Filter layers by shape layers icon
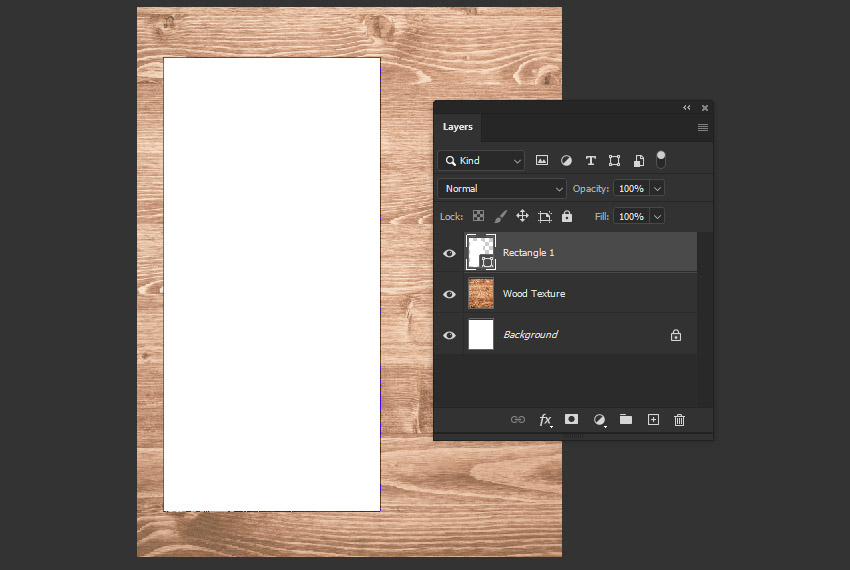This screenshot has height=570, width=850. tap(614, 161)
